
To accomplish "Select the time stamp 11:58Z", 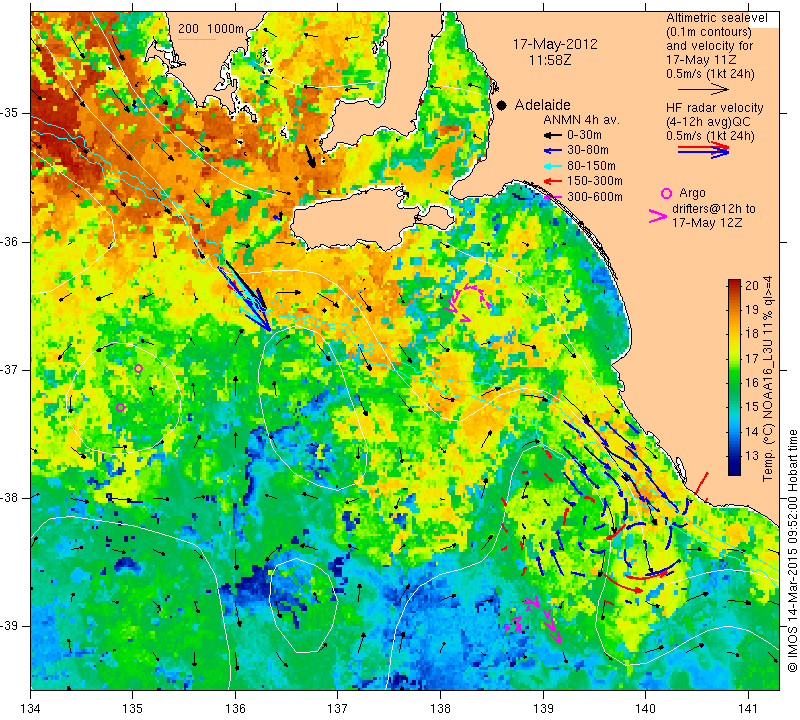I will (550, 60).
